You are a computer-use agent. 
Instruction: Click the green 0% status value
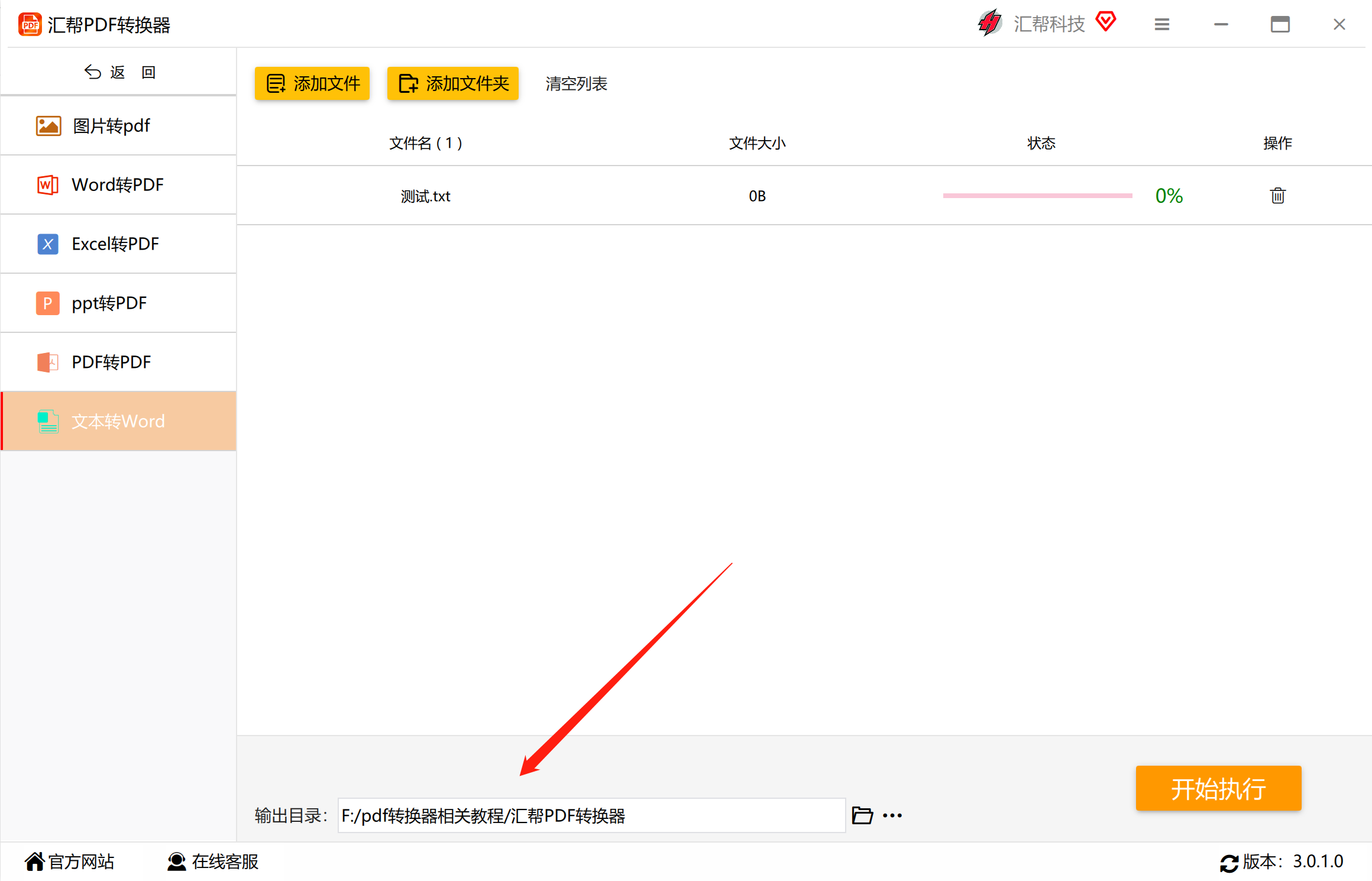[1169, 196]
